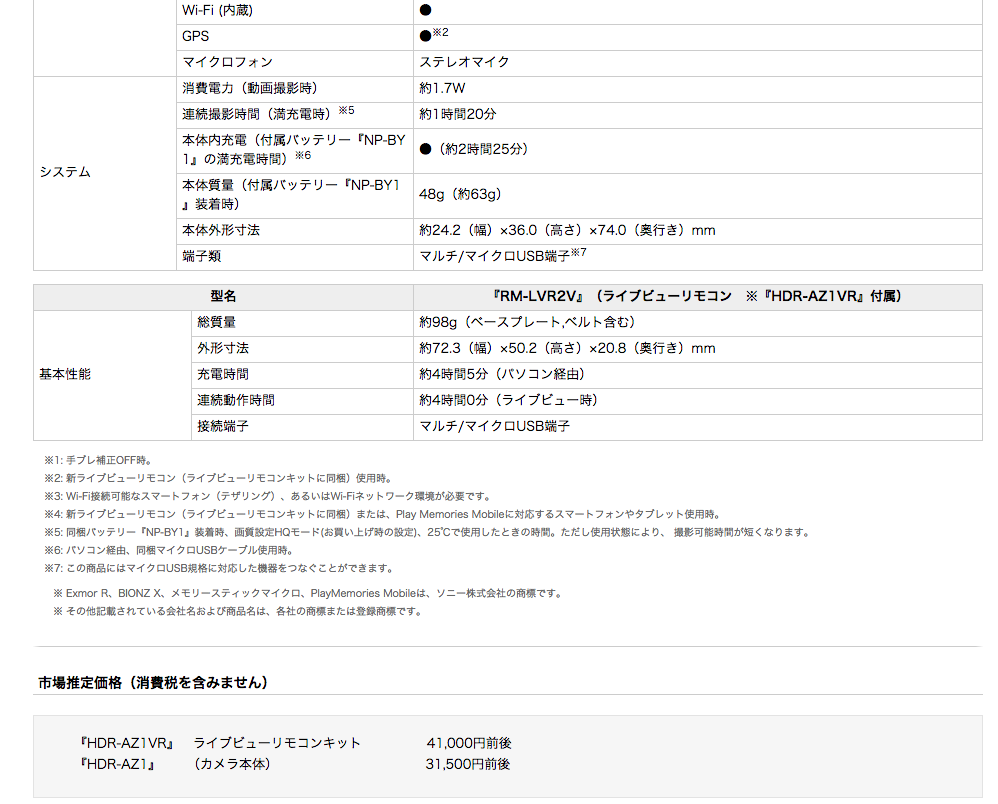The height and width of the screenshot is (804, 998).
Task: Click the '充電時間' row label
Action: click(x=223, y=375)
